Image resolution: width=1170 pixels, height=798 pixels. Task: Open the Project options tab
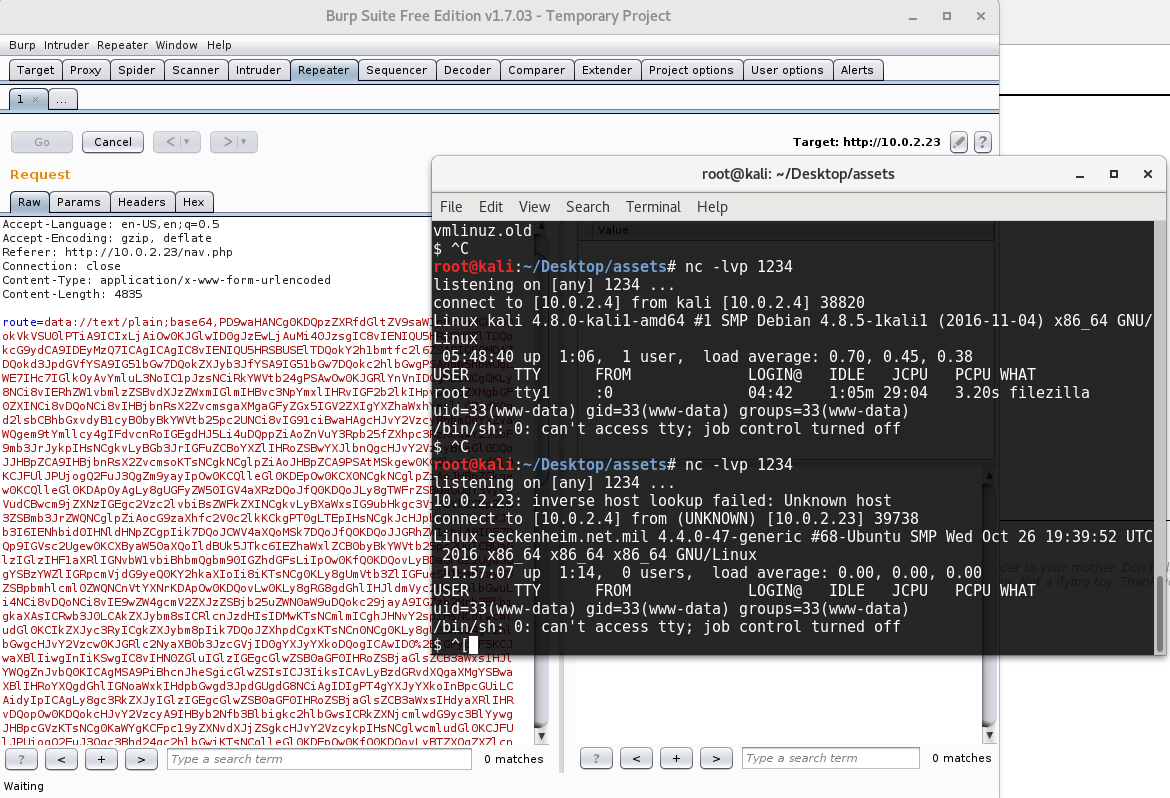(691, 70)
